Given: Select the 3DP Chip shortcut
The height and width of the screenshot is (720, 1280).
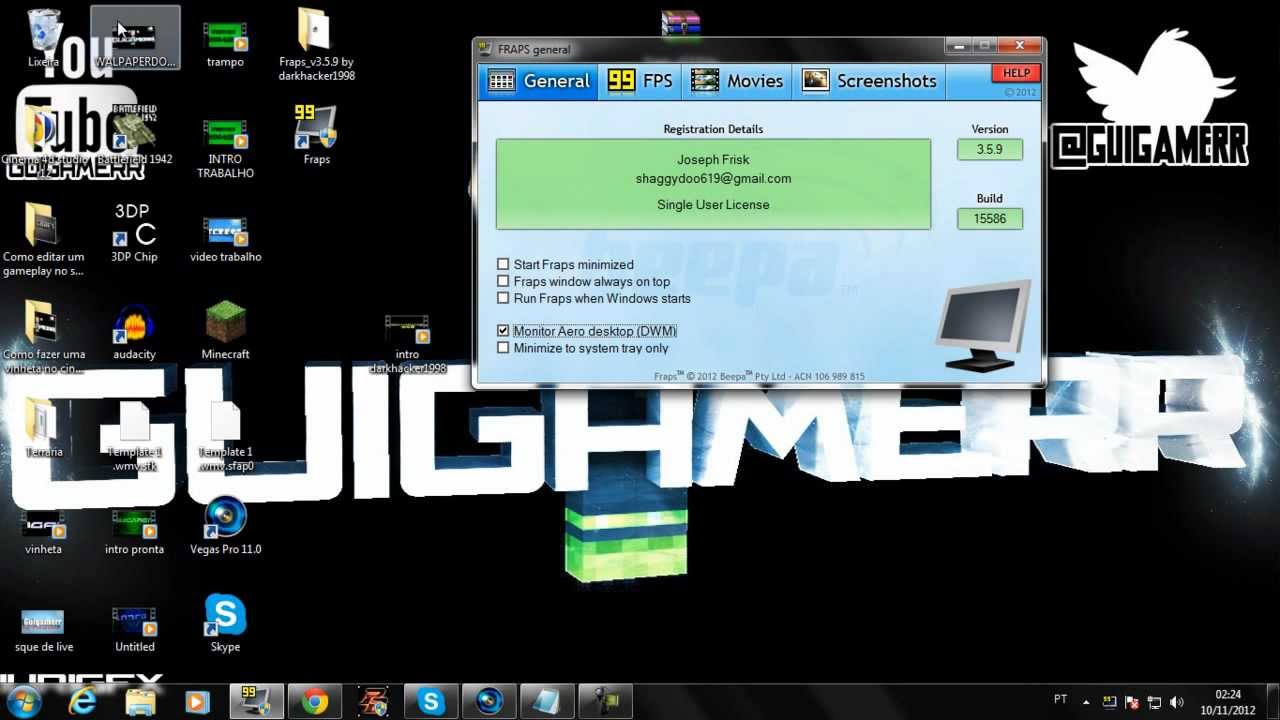Looking at the screenshot, I should pyautogui.click(x=134, y=234).
